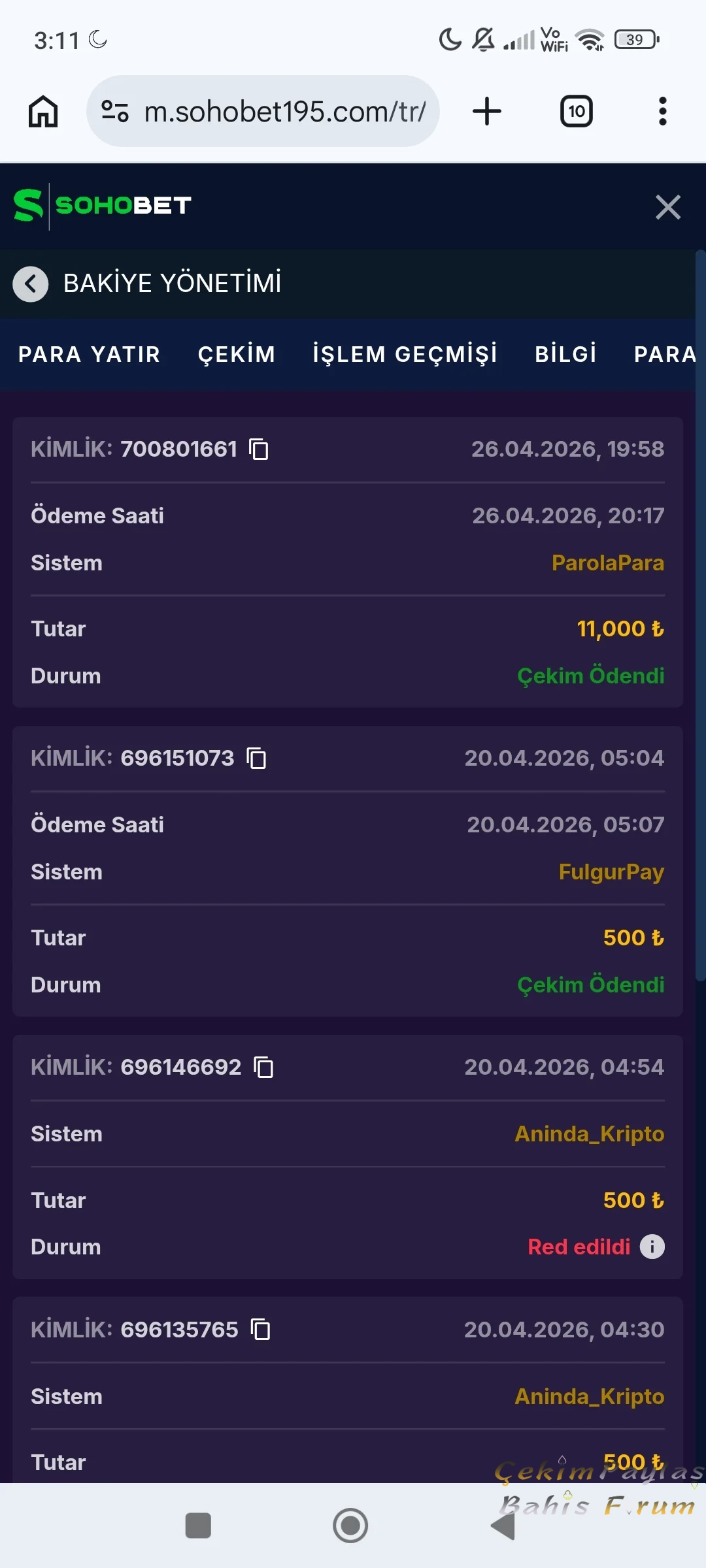
Task: Close the Sohobet balance panel
Action: (x=668, y=207)
